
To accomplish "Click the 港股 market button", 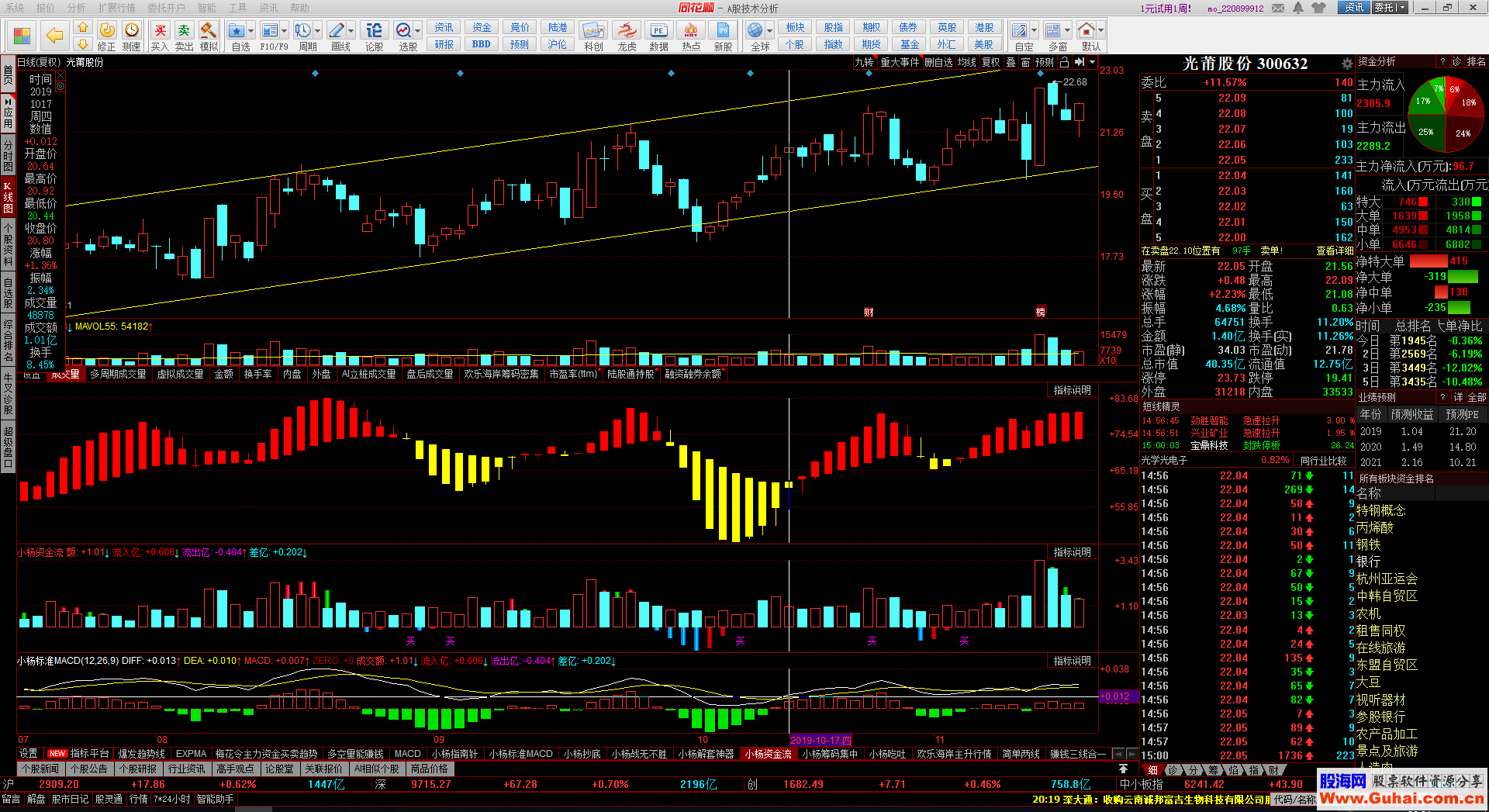I will click(x=984, y=28).
